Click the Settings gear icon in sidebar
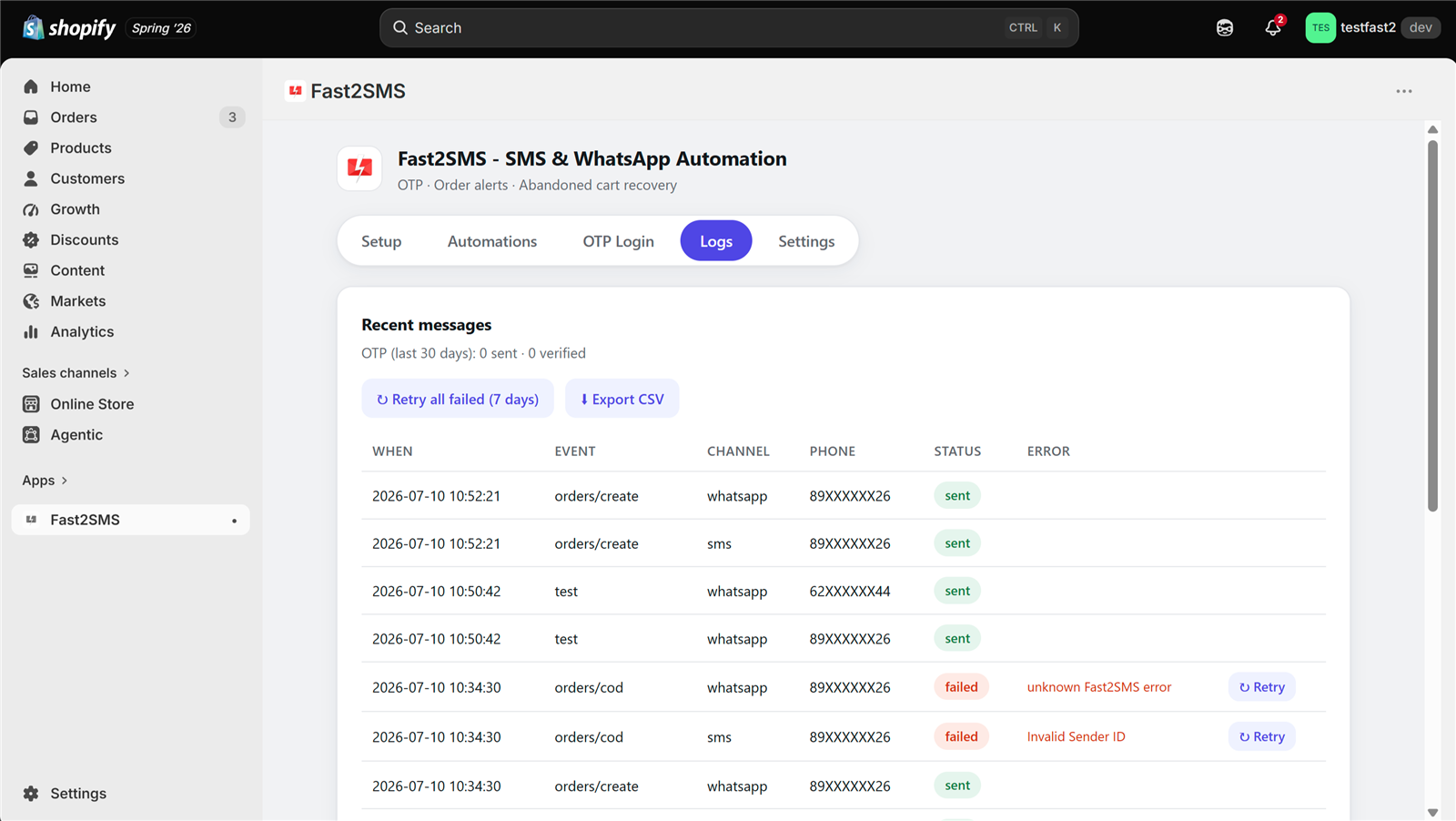1456x821 pixels. [31, 794]
